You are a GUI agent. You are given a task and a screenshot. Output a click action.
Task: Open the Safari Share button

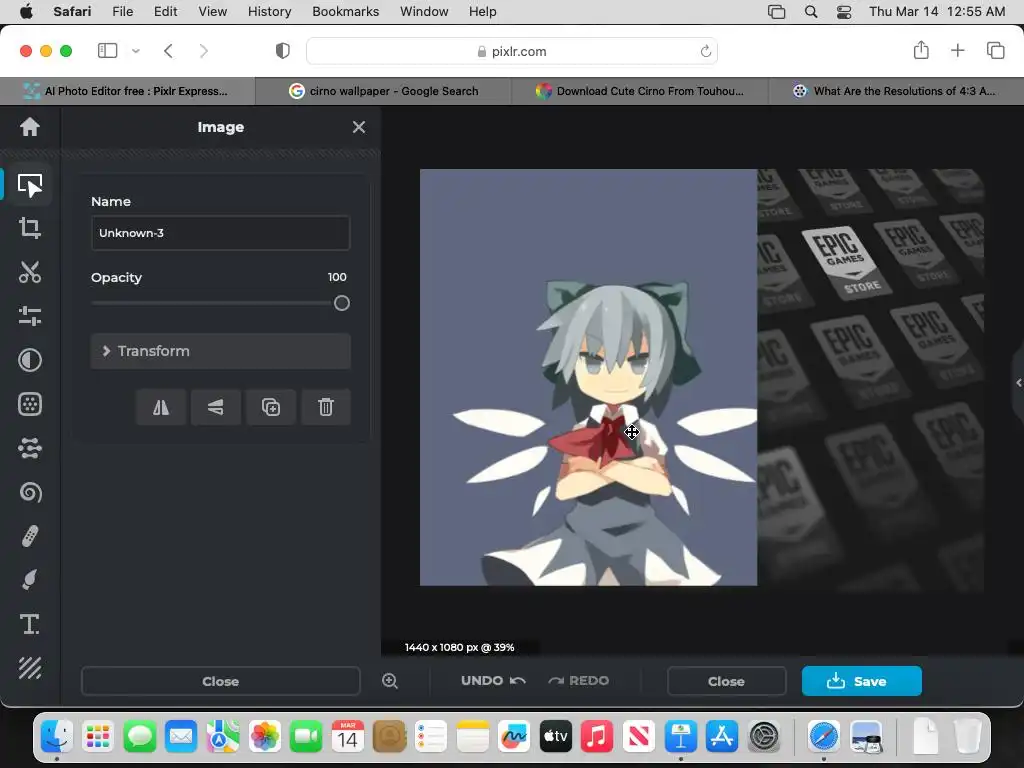pyautogui.click(x=921, y=50)
